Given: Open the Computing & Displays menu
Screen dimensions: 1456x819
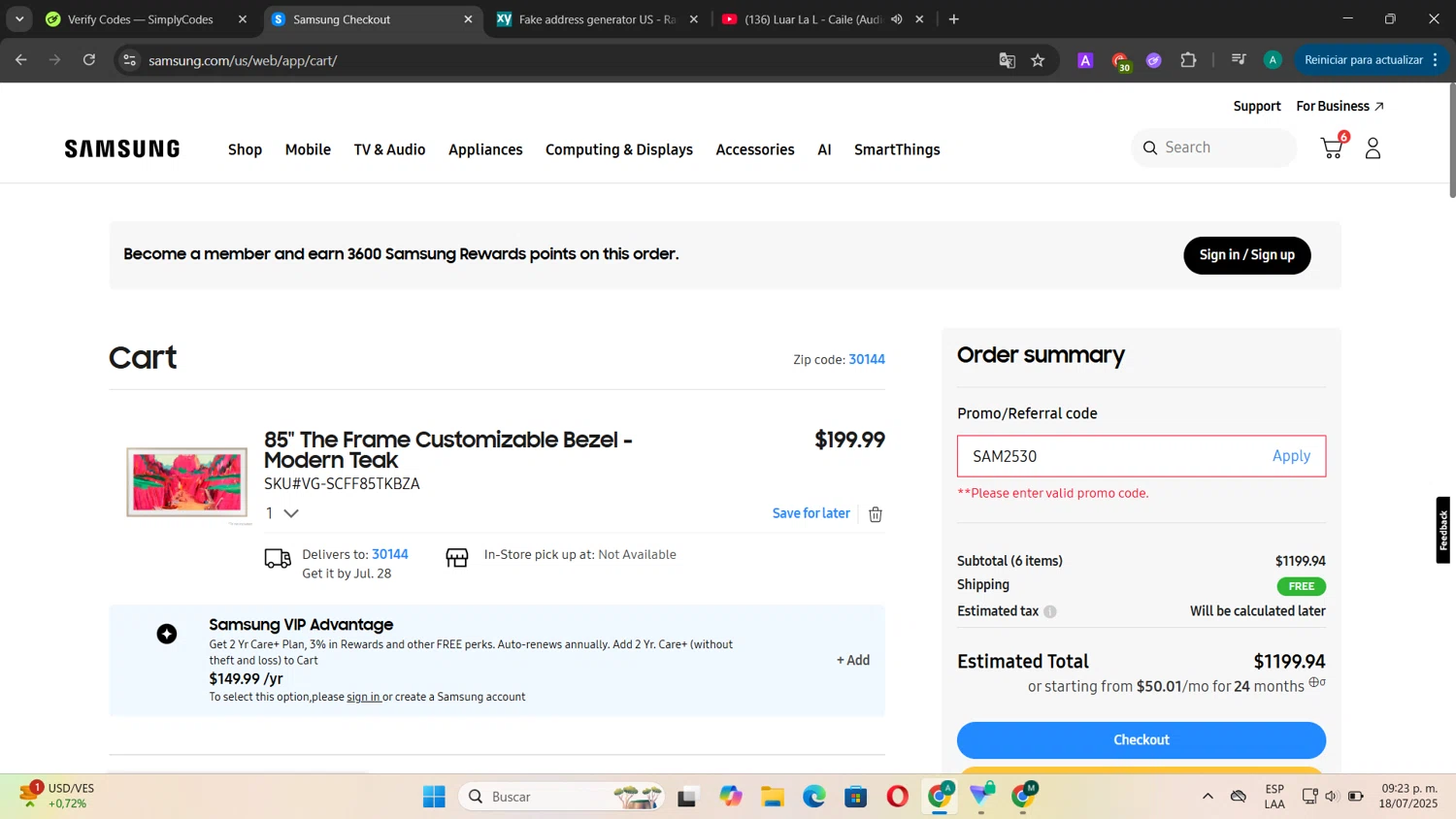Looking at the screenshot, I should click(619, 149).
